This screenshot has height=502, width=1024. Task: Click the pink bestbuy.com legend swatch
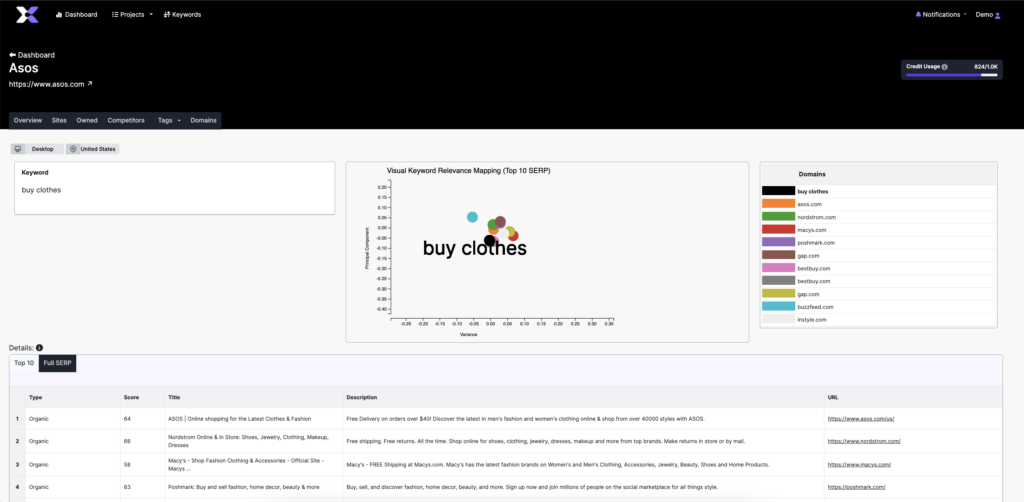click(x=778, y=268)
